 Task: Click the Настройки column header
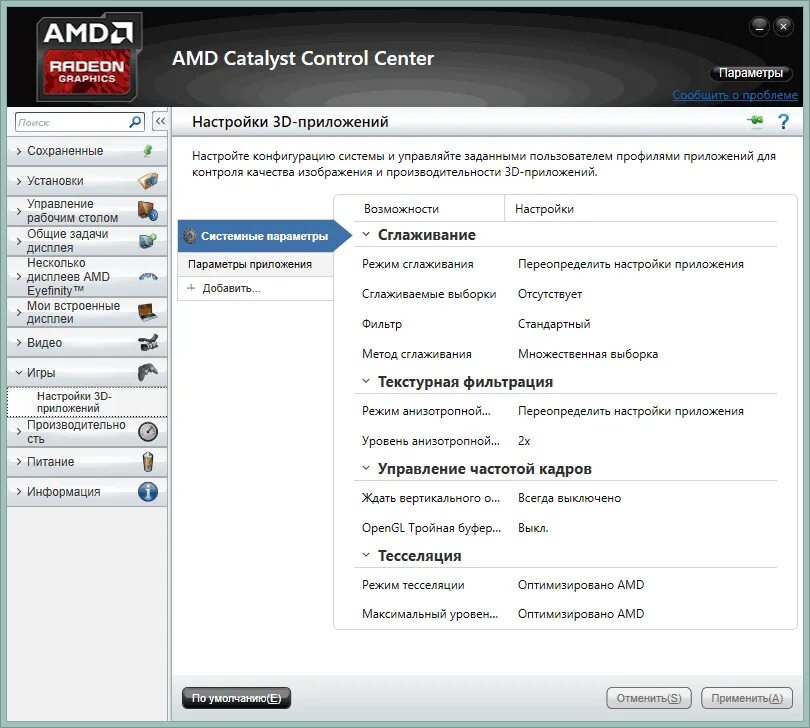click(544, 209)
